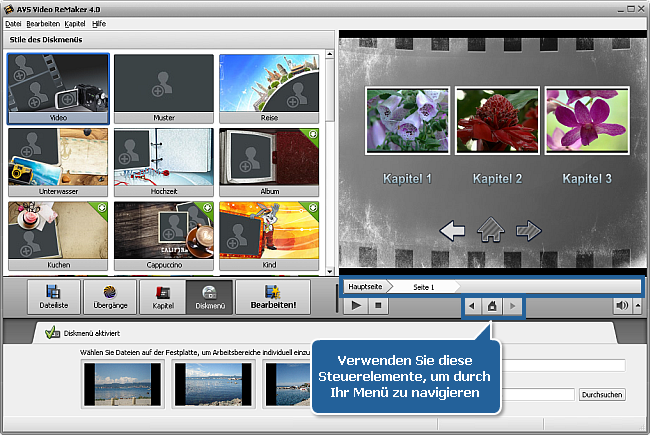Click the Durchsuchen button
Screen dimensions: 650x435
pos(602,395)
